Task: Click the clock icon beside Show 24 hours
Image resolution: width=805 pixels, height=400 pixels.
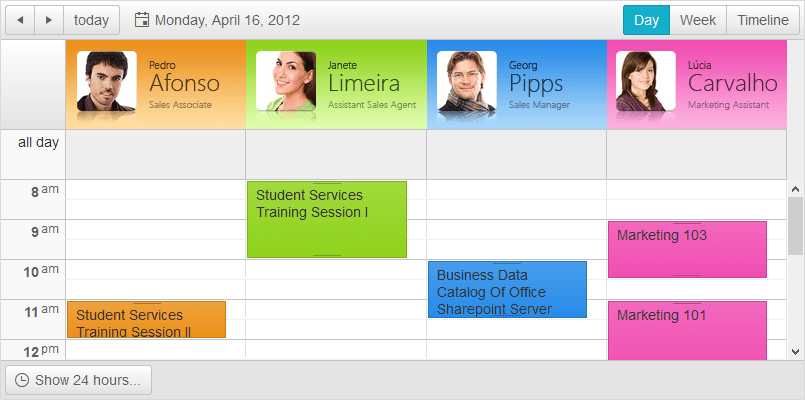Action: (22, 380)
